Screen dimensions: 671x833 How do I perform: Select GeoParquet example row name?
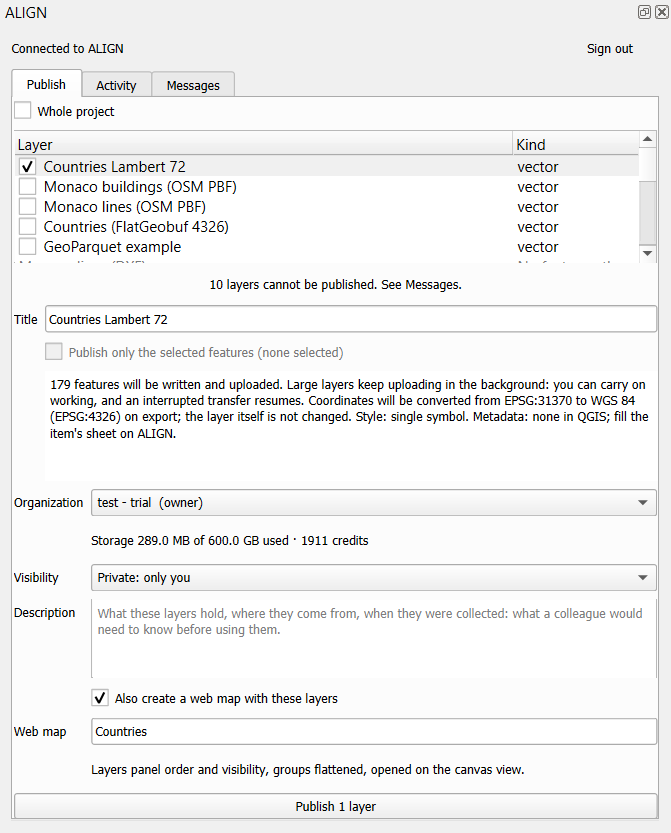coord(112,247)
